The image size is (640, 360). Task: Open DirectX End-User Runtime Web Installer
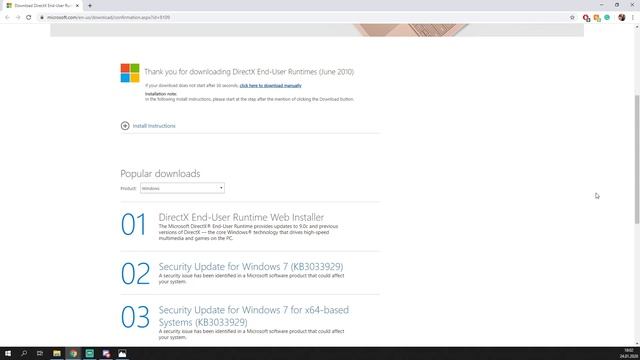click(241, 217)
